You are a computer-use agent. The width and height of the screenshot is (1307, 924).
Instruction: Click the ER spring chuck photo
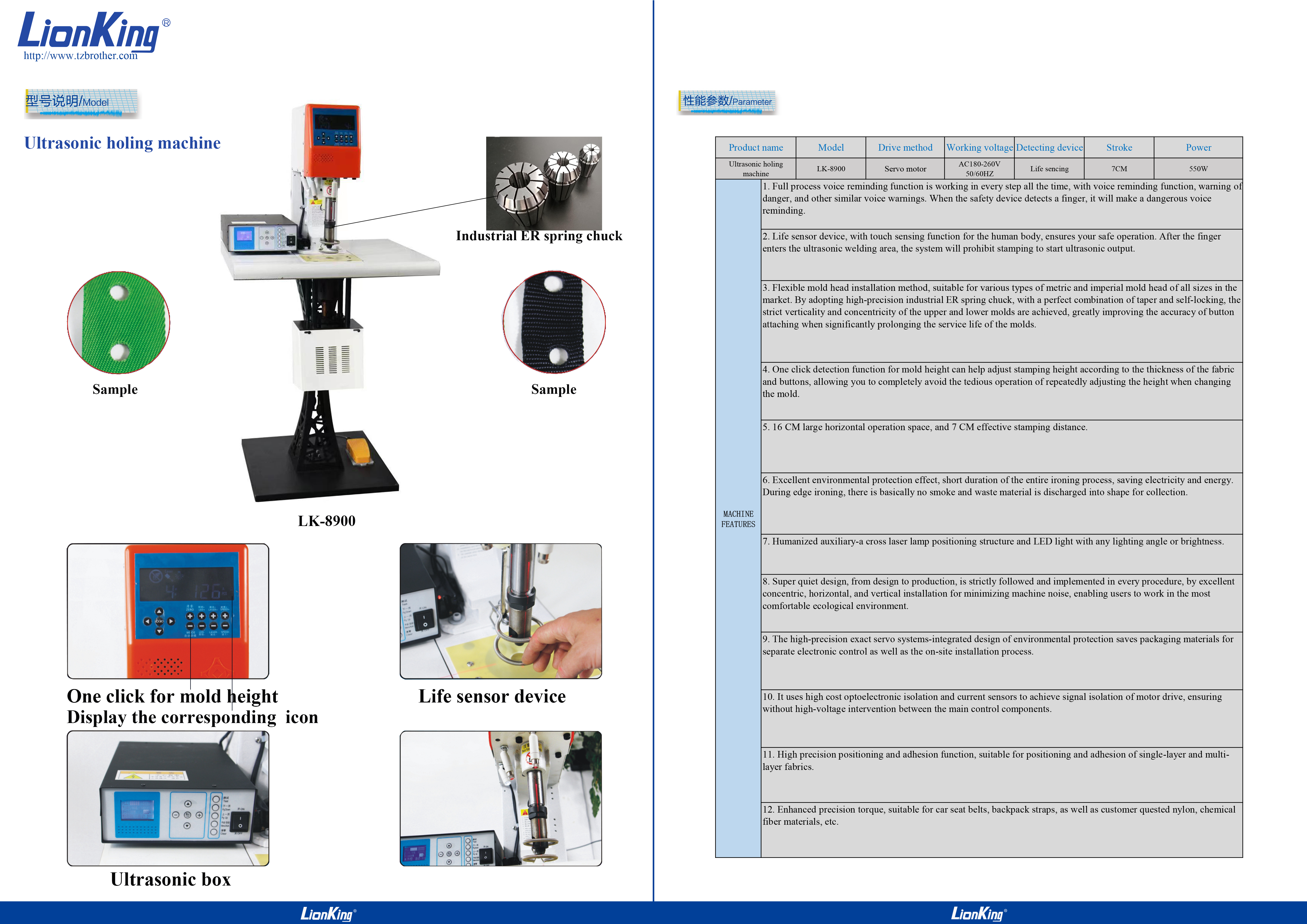click(544, 183)
